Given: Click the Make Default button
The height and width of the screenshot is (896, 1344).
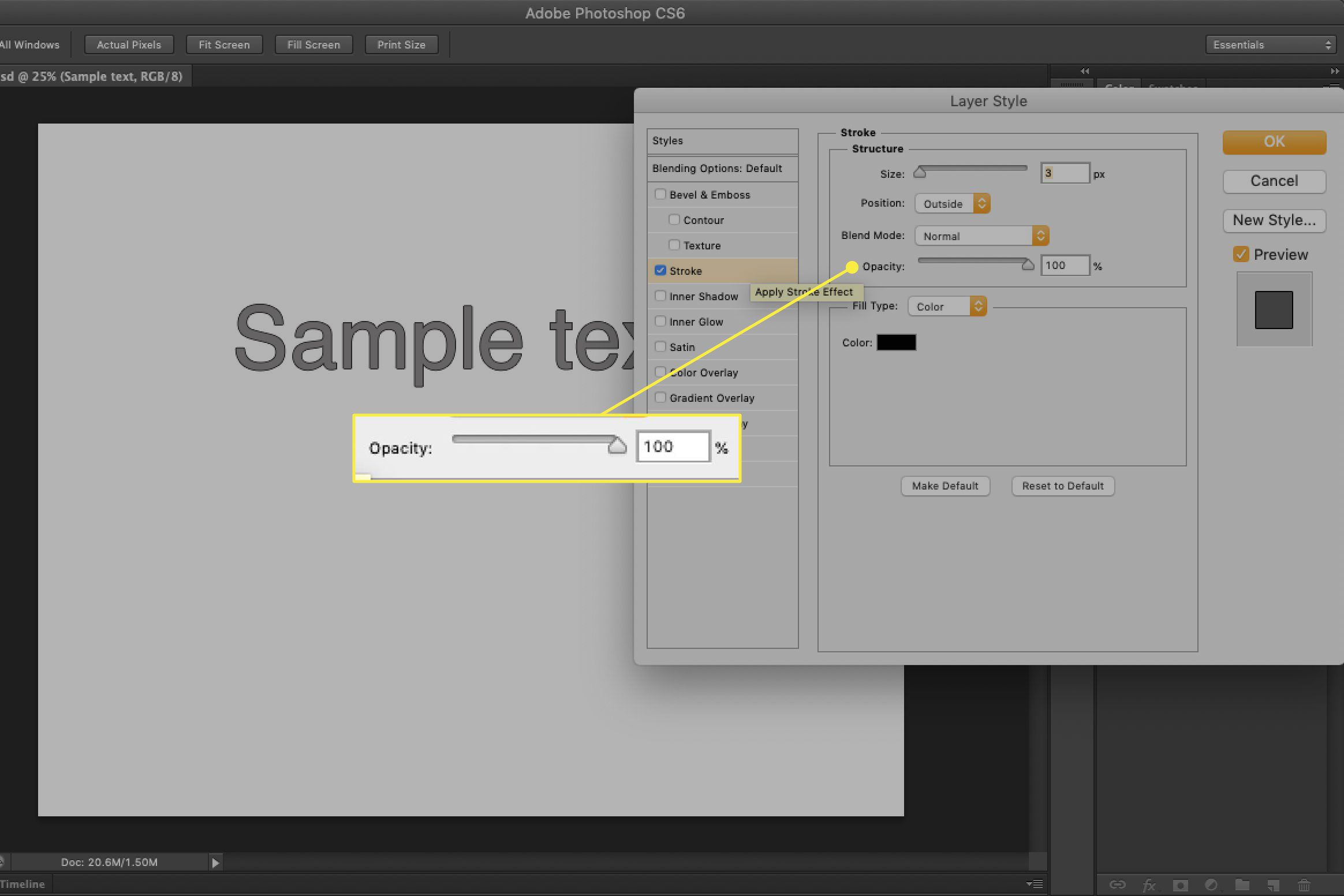Looking at the screenshot, I should [x=945, y=485].
